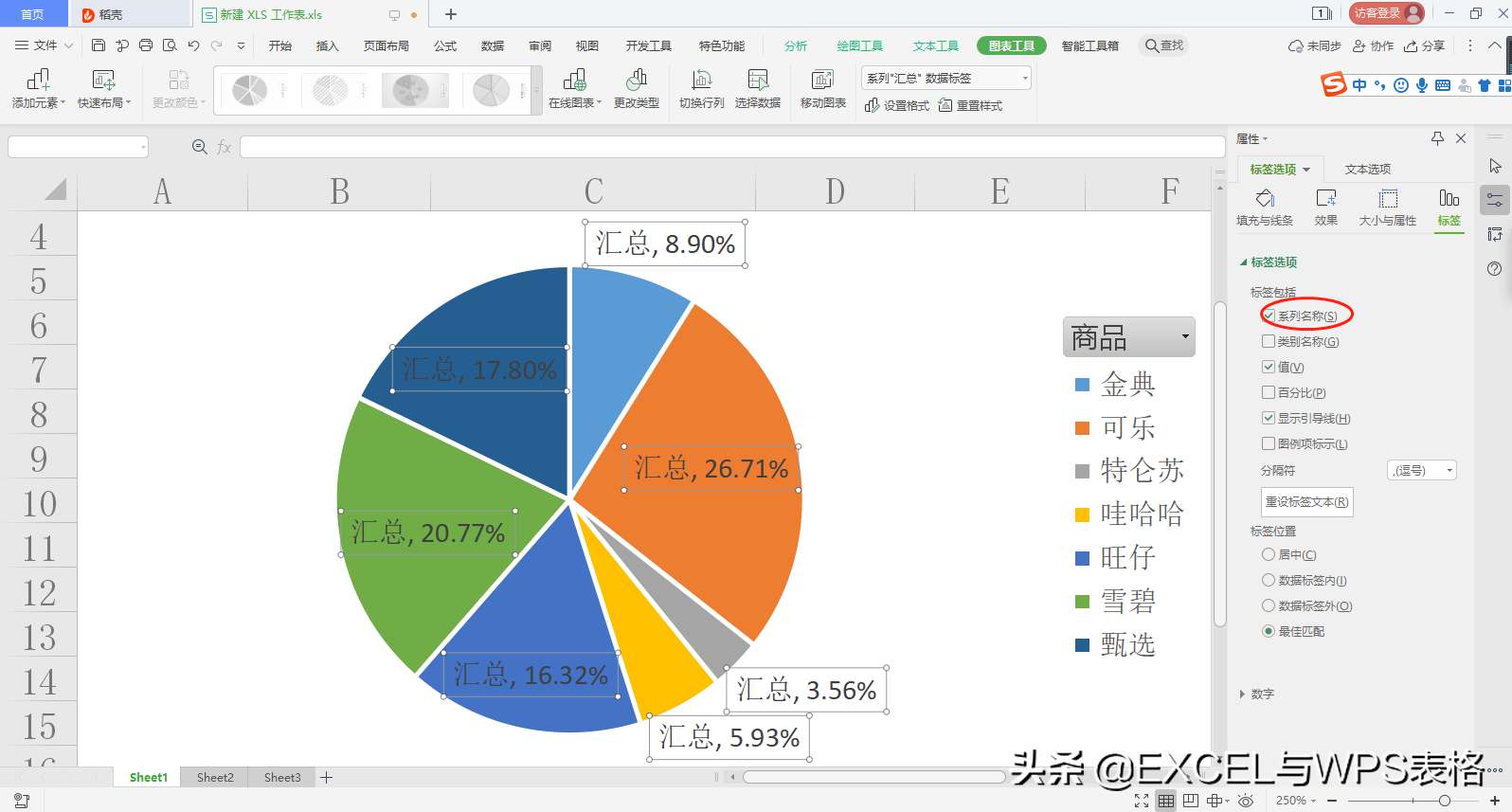Open the Label Options (标签选项) tab dropdown
Viewport: 1512px width, 812px height.
(1306, 170)
